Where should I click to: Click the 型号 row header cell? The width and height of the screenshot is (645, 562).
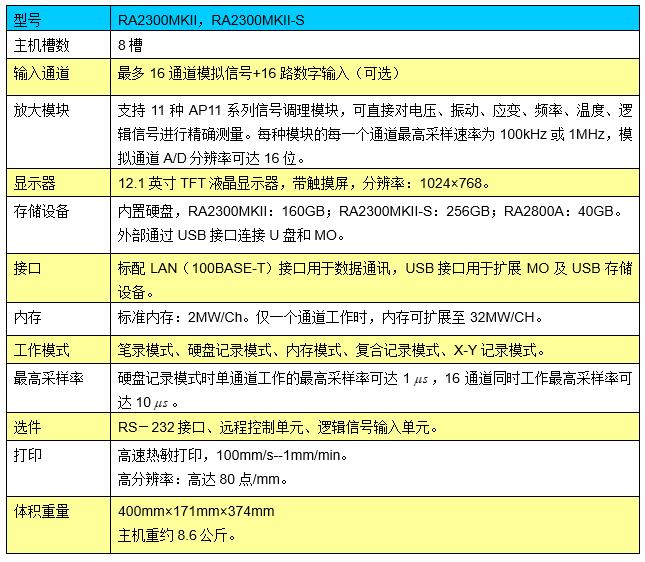(x=58, y=19)
